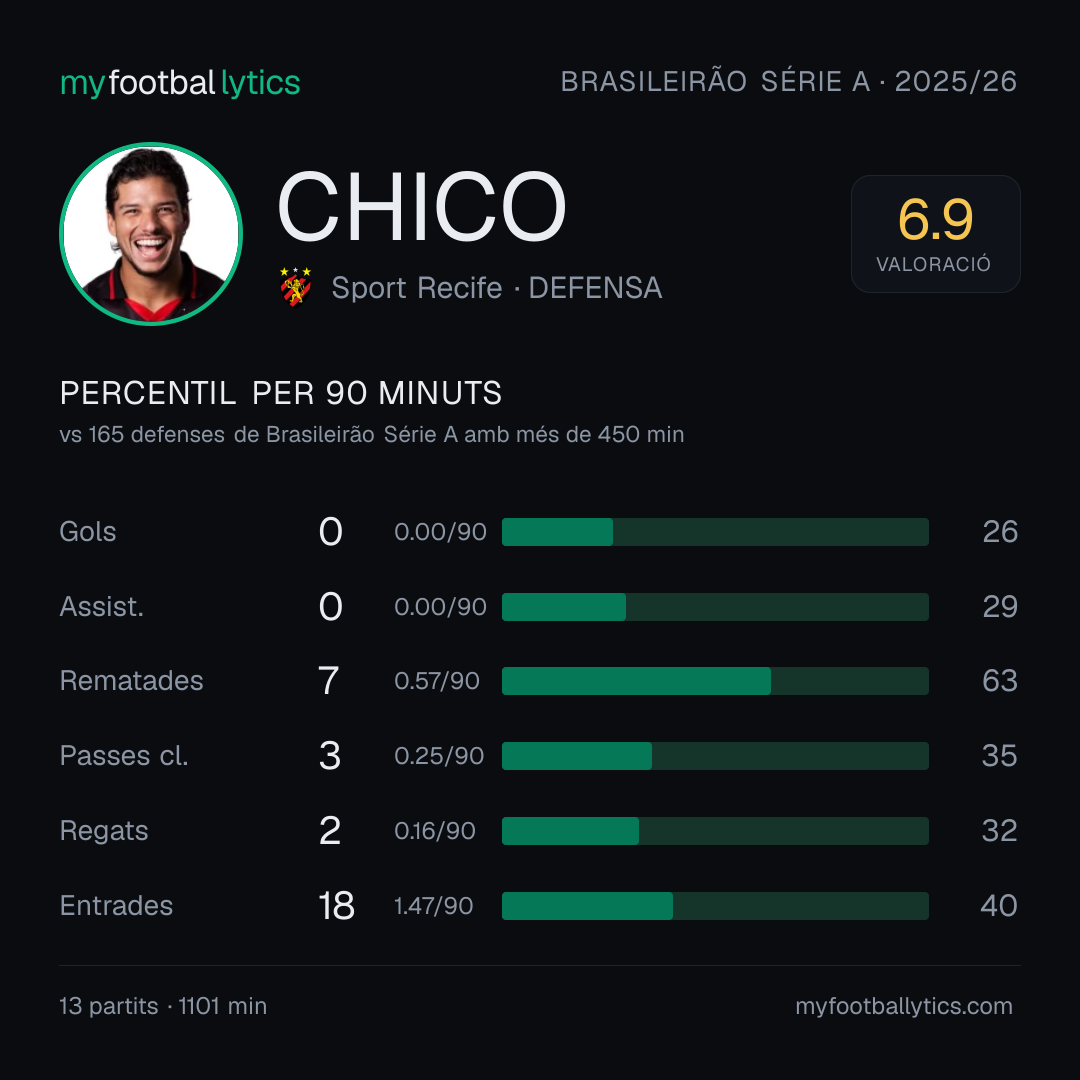Click the Entrades percentile bar
Screen dimensions: 1080x1080
[x=715, y=906]
